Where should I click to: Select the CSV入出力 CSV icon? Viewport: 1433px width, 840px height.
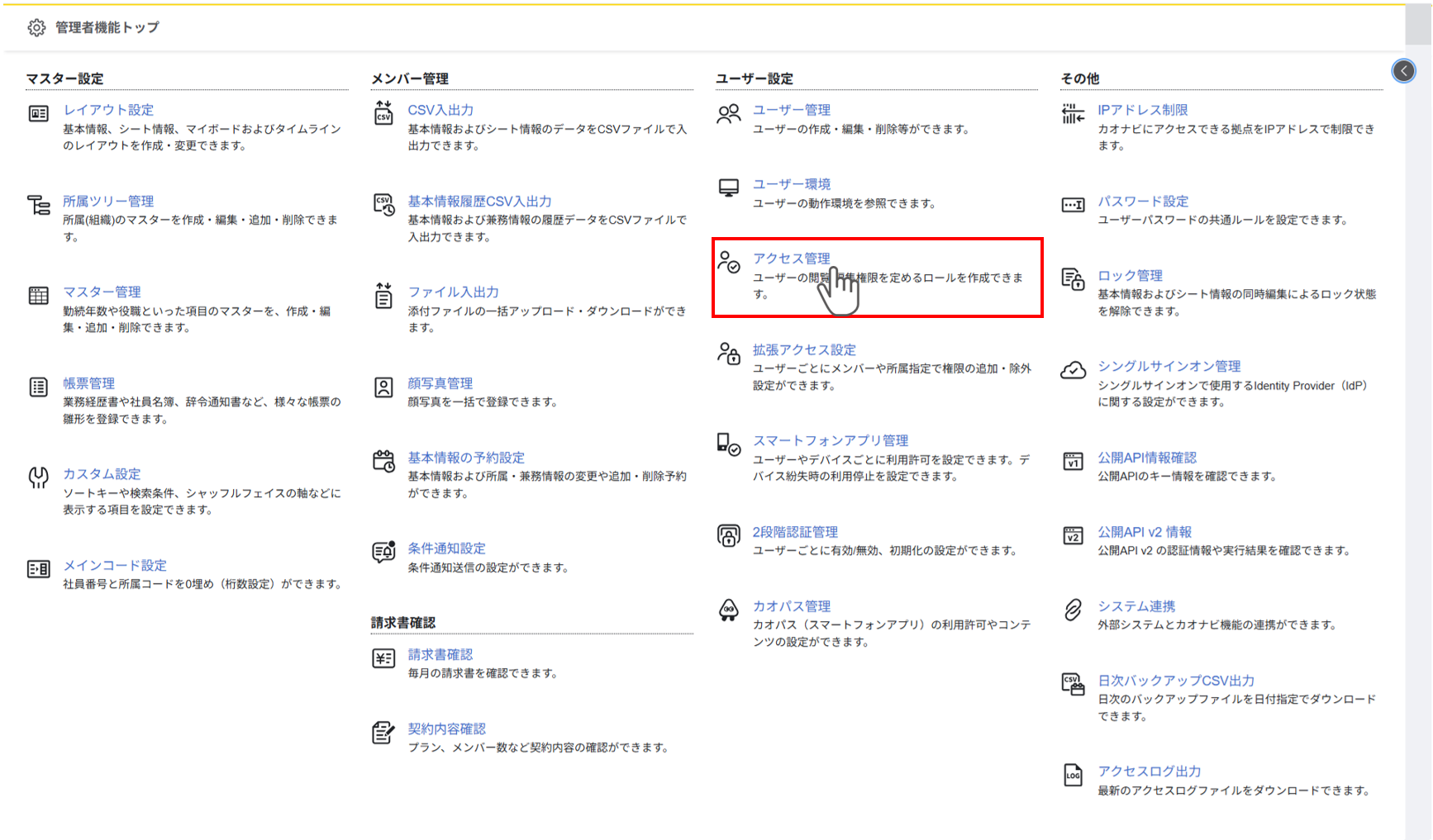point(383,114)
